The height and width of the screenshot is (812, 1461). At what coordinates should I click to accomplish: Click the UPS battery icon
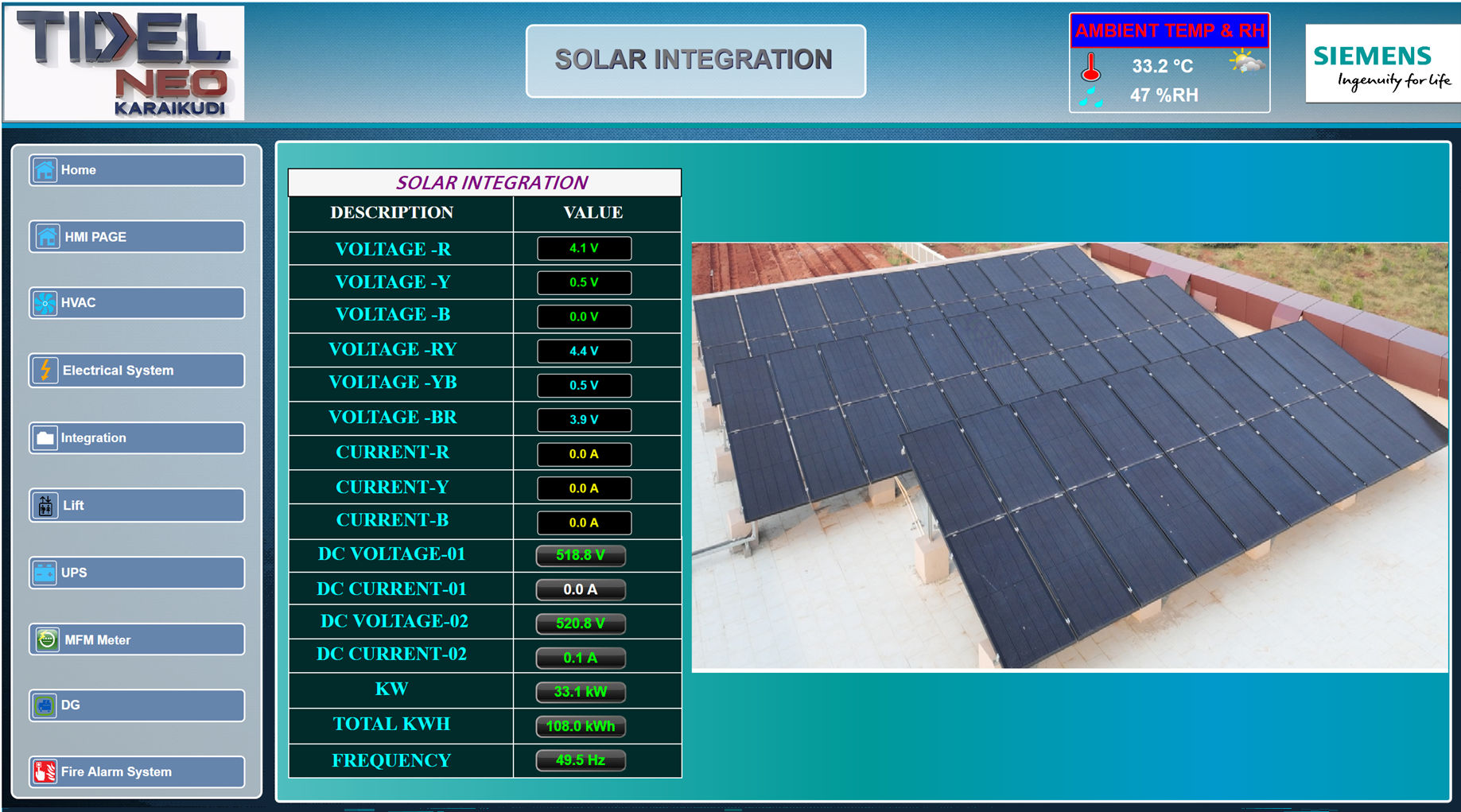(x=45, y=573)
